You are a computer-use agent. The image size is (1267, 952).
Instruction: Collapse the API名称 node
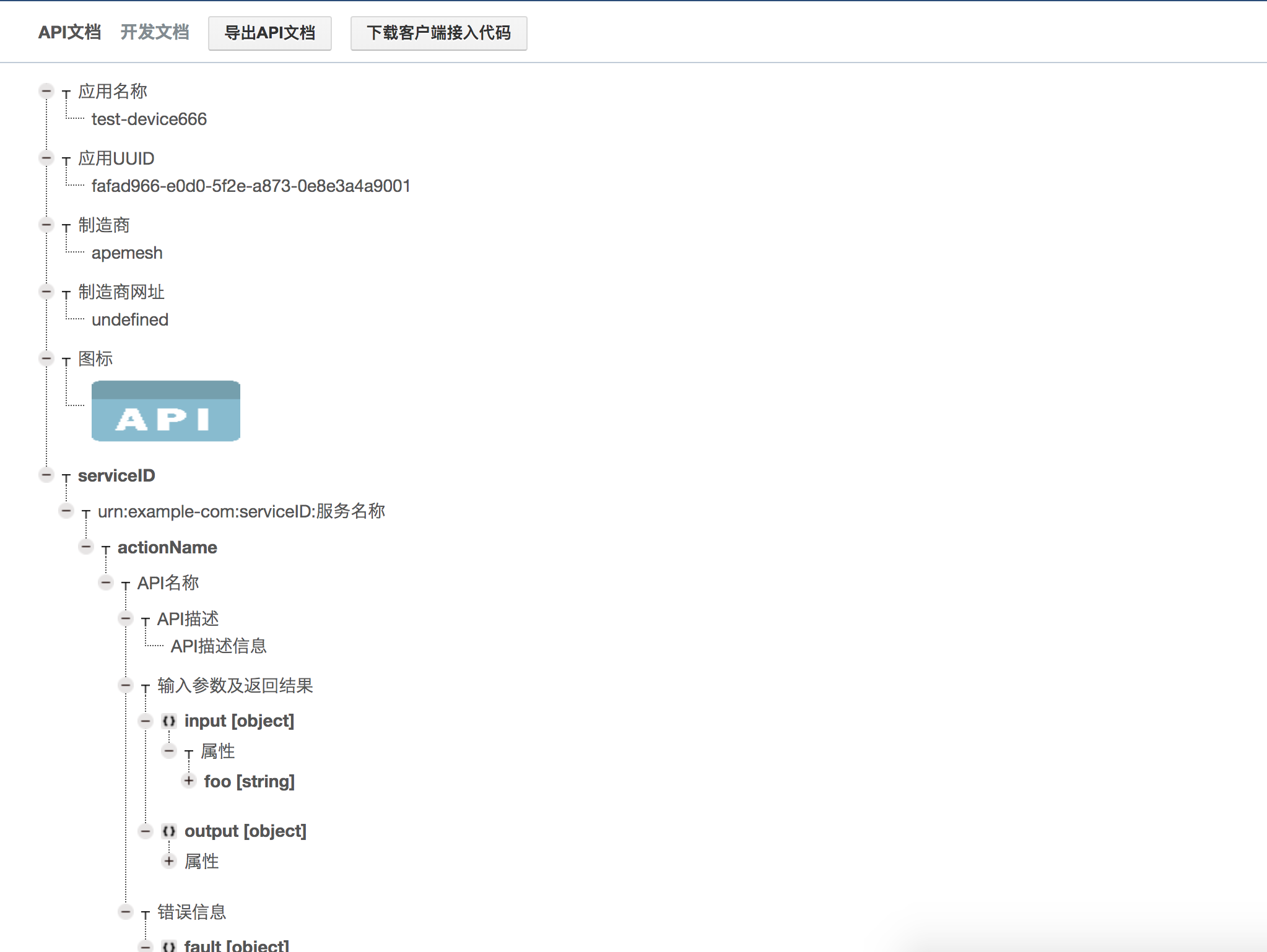(x=106, y=582)
